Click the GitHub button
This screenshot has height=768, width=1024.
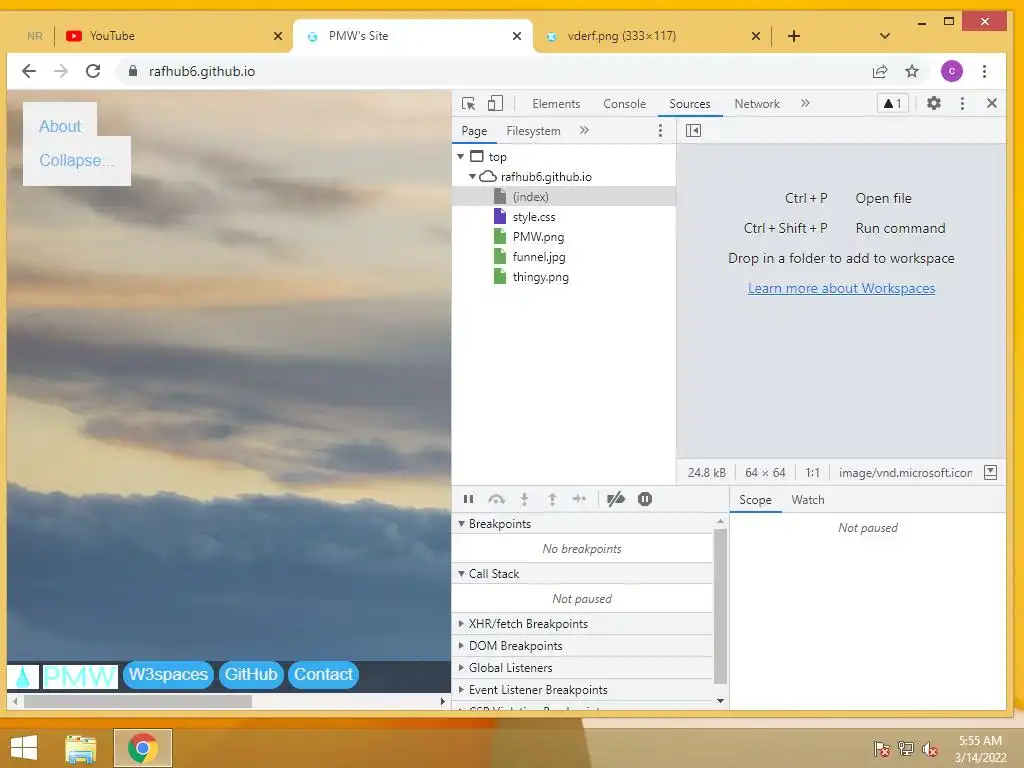coord(251,675)
